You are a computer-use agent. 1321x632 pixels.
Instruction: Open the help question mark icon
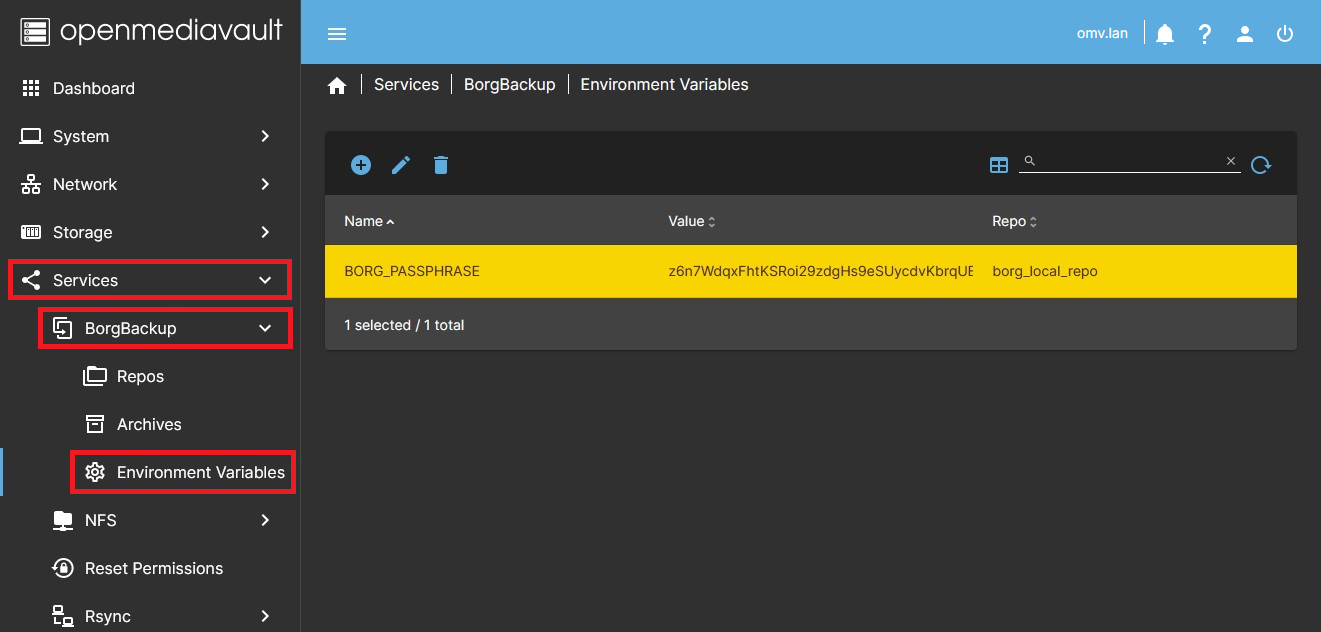(x=1205, y=34)
